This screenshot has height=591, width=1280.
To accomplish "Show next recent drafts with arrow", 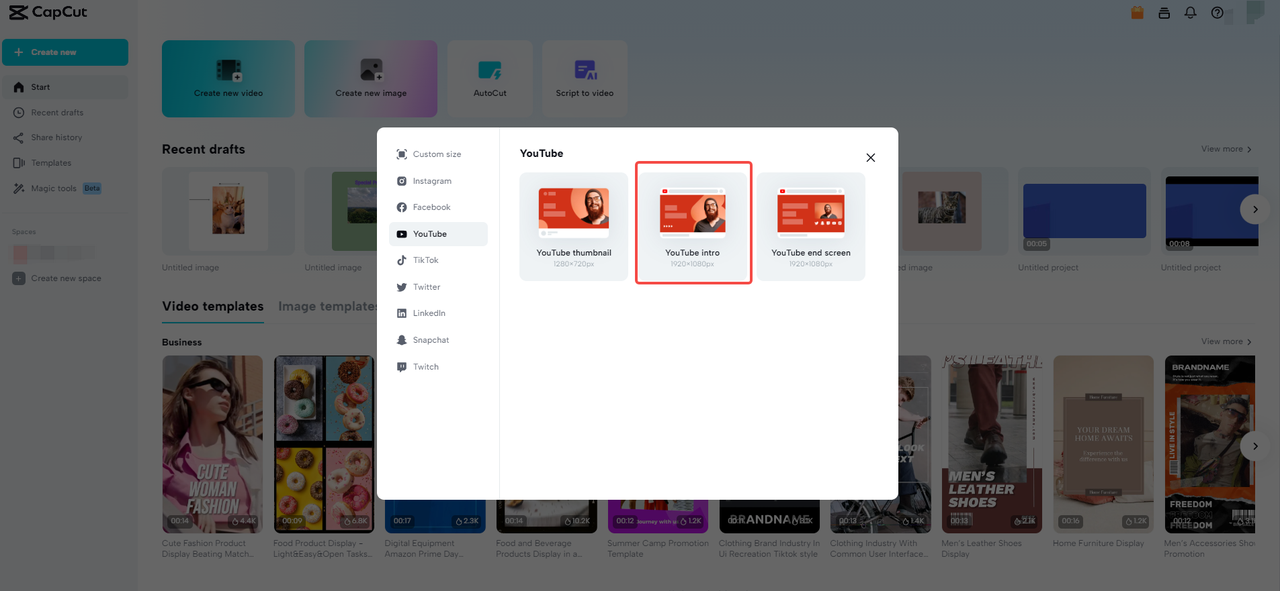I will point(1254,209).
